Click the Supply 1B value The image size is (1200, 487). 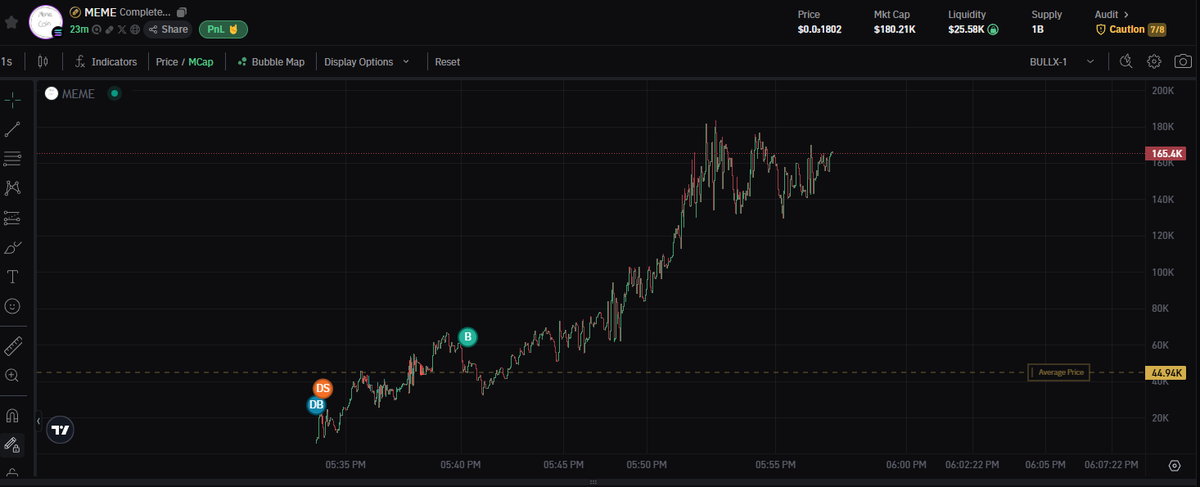[x=1038, y=30]
